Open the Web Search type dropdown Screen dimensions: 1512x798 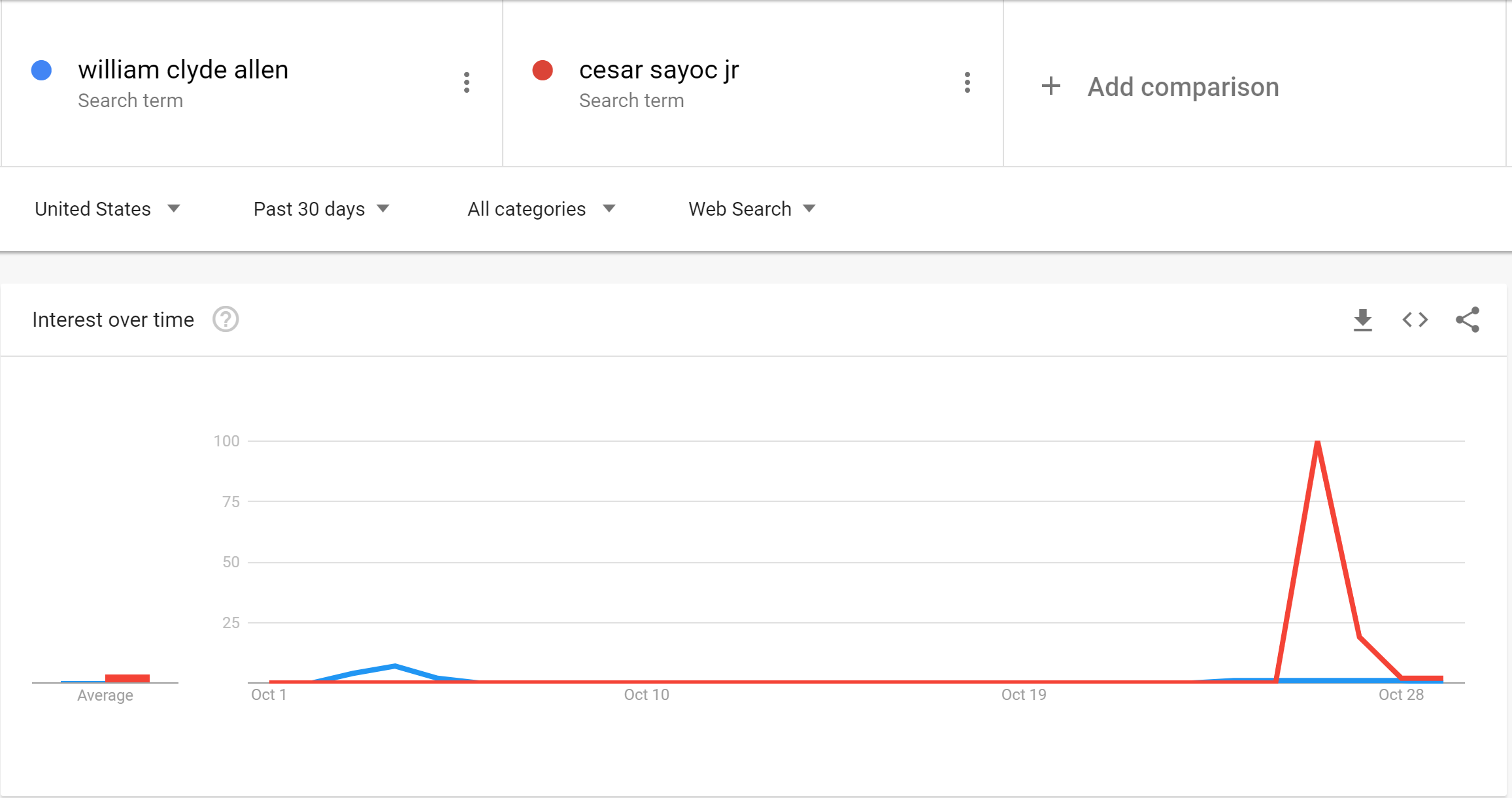pos(752,209)
